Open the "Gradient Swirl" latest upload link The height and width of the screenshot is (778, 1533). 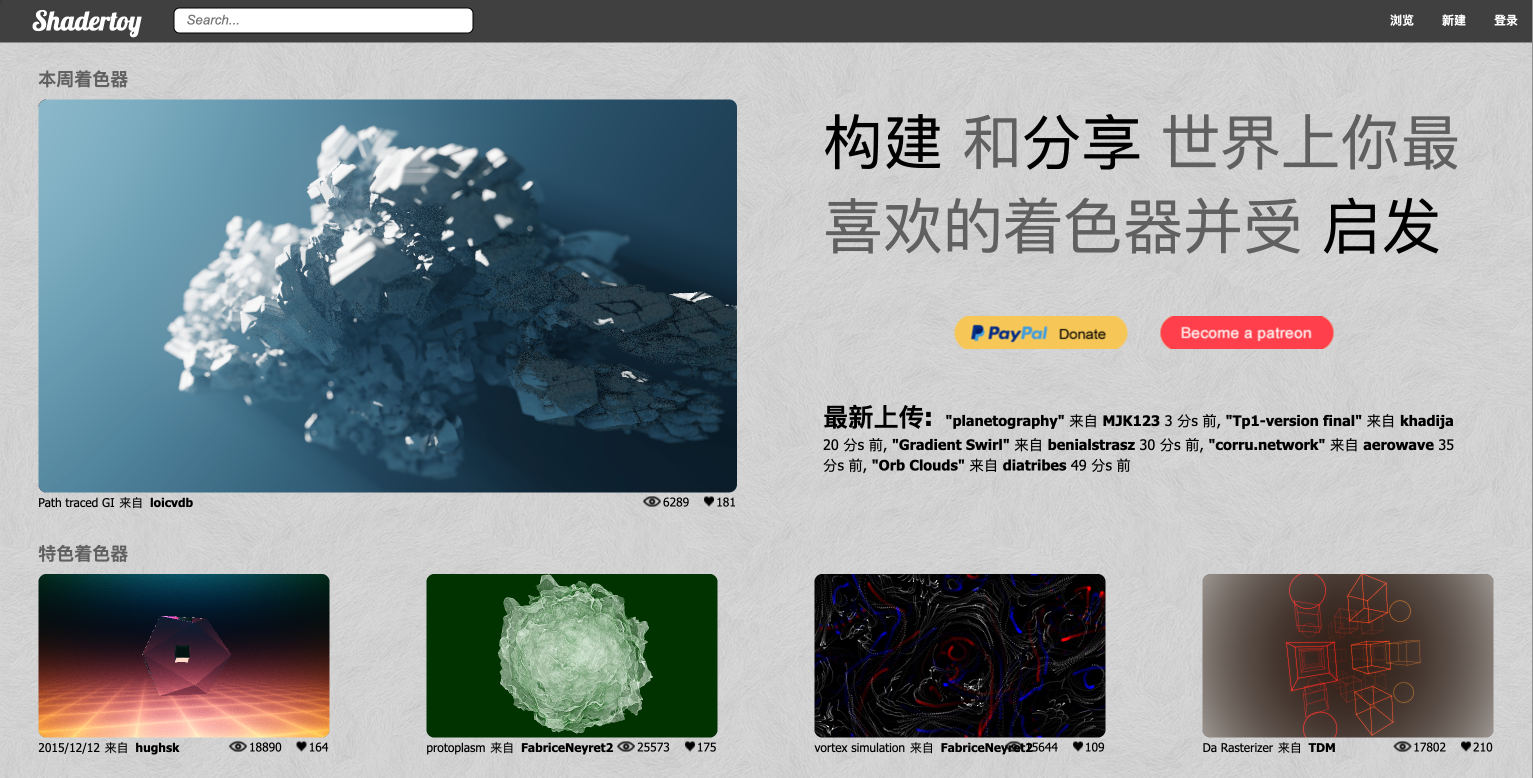[x=951, y=445]
